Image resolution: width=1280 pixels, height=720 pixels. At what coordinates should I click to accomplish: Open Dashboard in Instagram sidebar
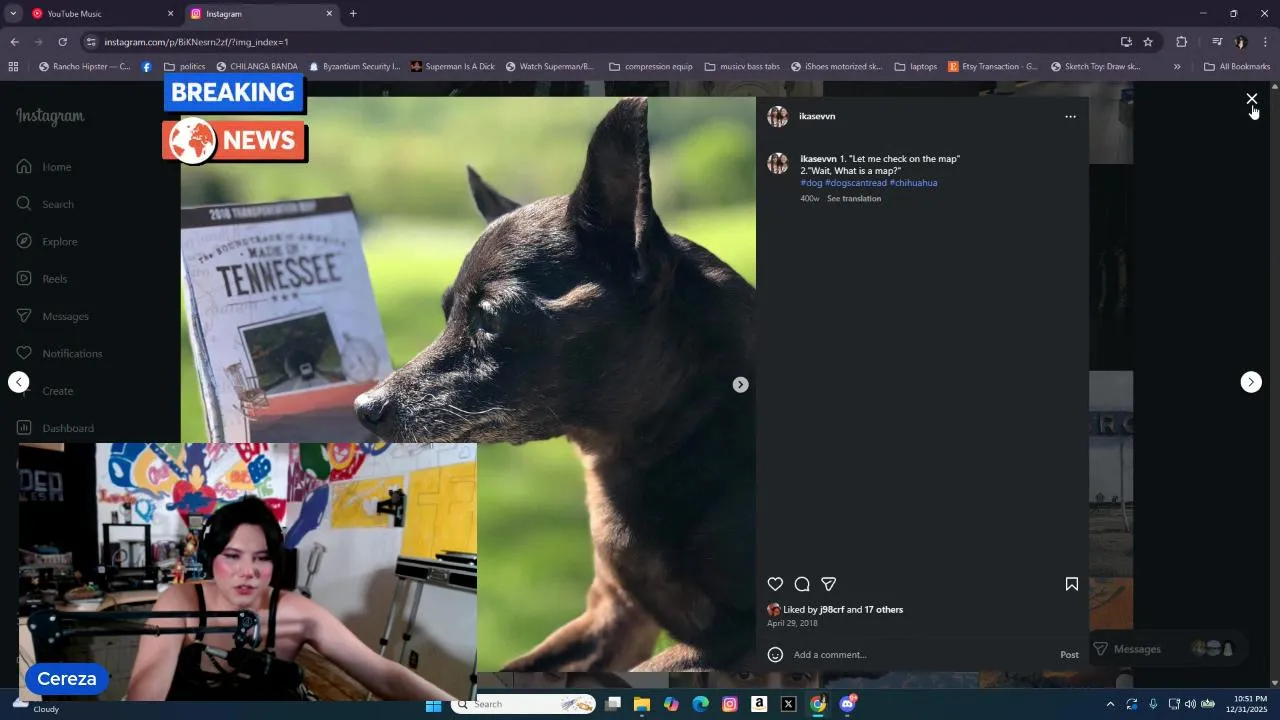coord(55,428)
